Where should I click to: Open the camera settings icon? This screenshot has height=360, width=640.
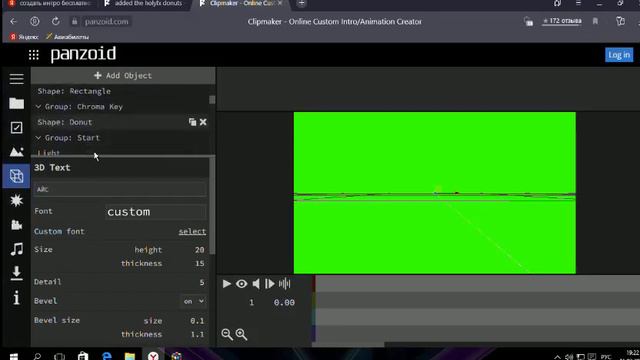pyautogui.click(x=16, y=225)
